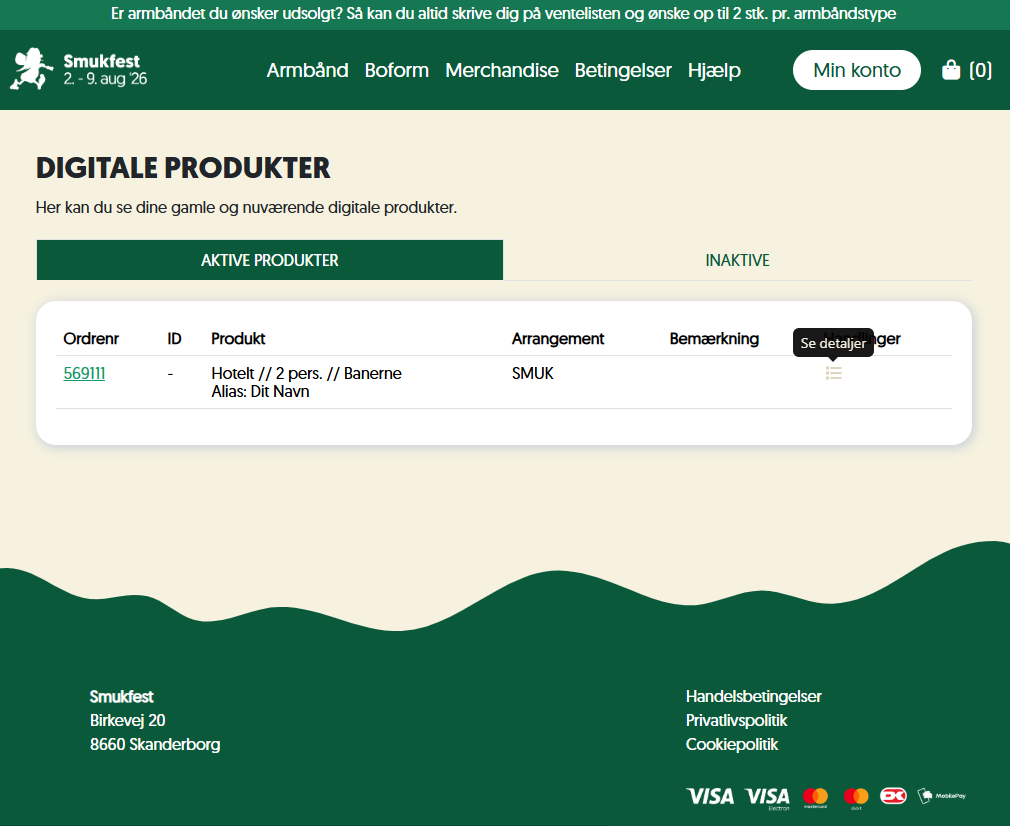
Task: Click the Alias: Dit Navn text
Action: 260,391
